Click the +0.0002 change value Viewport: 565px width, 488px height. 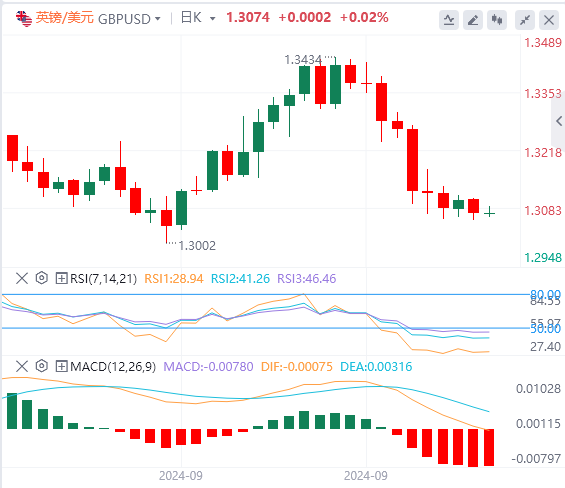click(304, 17)
